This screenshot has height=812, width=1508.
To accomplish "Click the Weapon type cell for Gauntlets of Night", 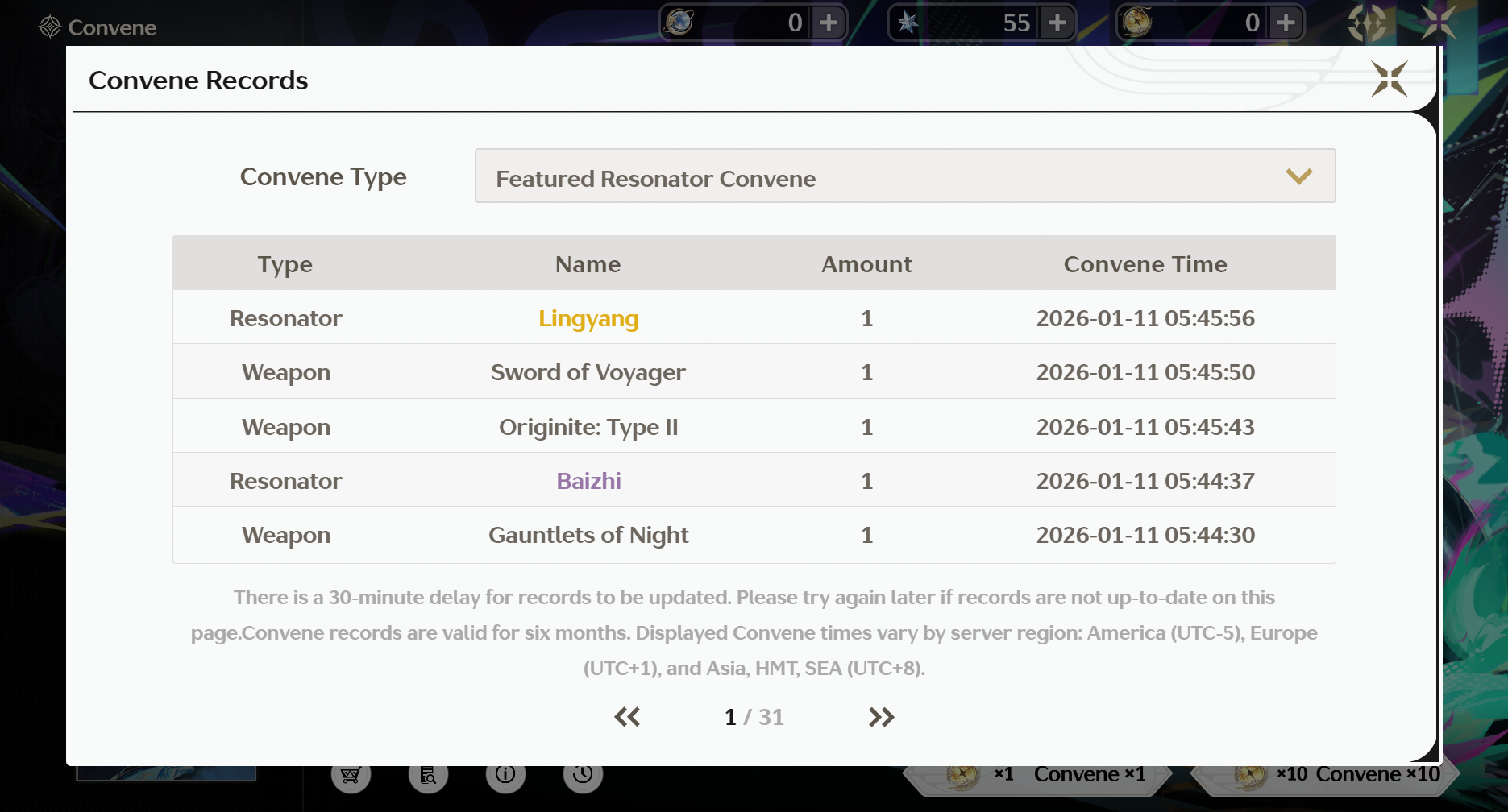I will tap(286, 535).
